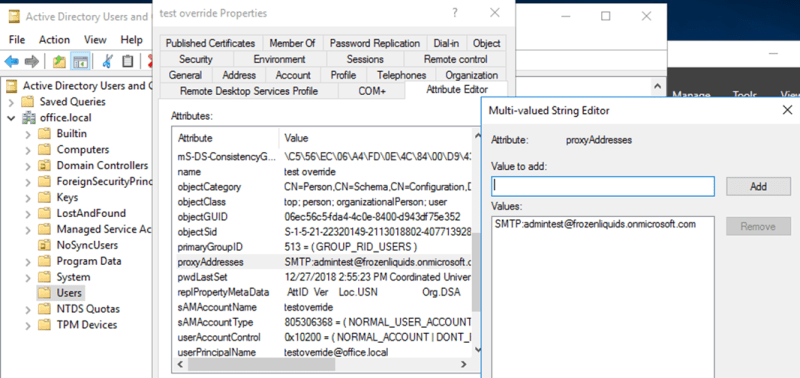Switch to the Member Of tab

click(292, 43)
